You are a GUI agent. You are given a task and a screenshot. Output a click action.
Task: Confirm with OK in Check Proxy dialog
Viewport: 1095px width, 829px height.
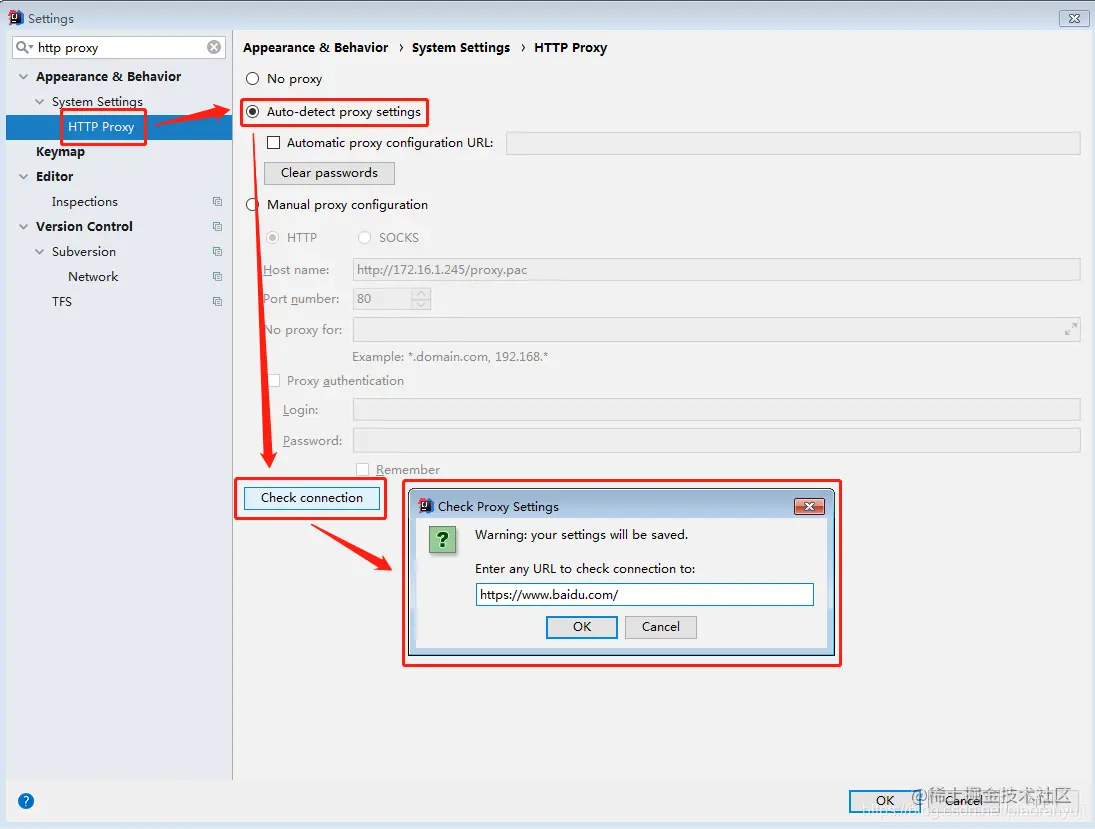(x=582, y=627)
